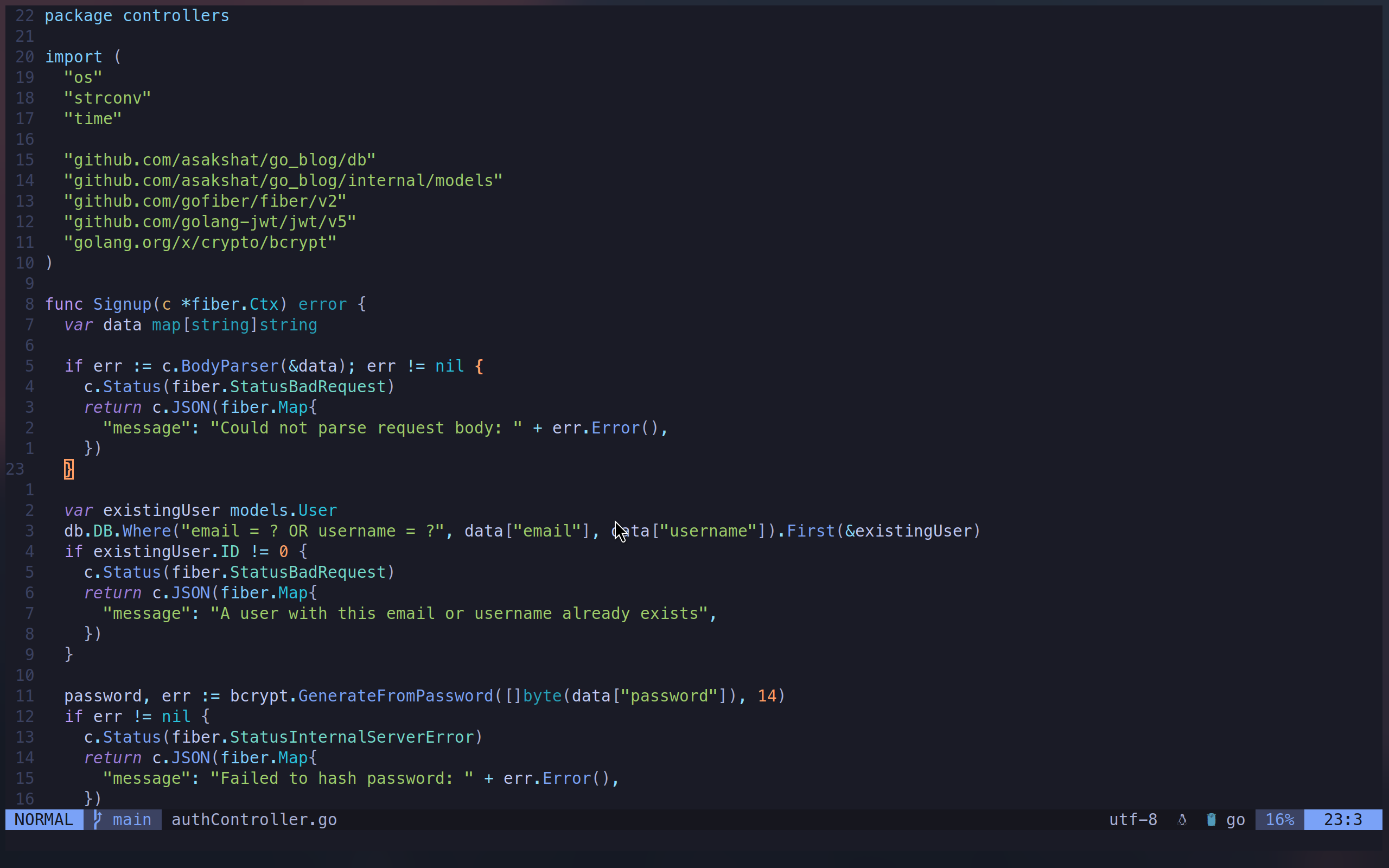This screenshot has height=868, width=1389.
Task: Click 'var data map[string]string' line
Action: click(190, 325)
